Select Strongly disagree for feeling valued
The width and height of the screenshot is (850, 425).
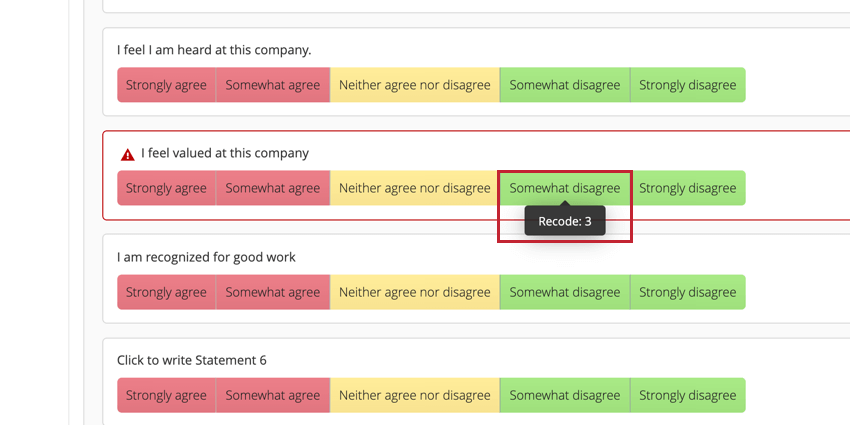[688, 188]
